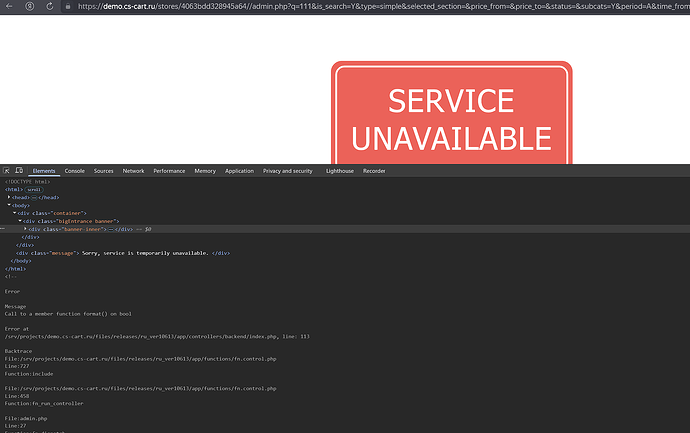Open the browser profile avatar icon
The height and width of the screenshot is (433, 690).
[29, 6]
